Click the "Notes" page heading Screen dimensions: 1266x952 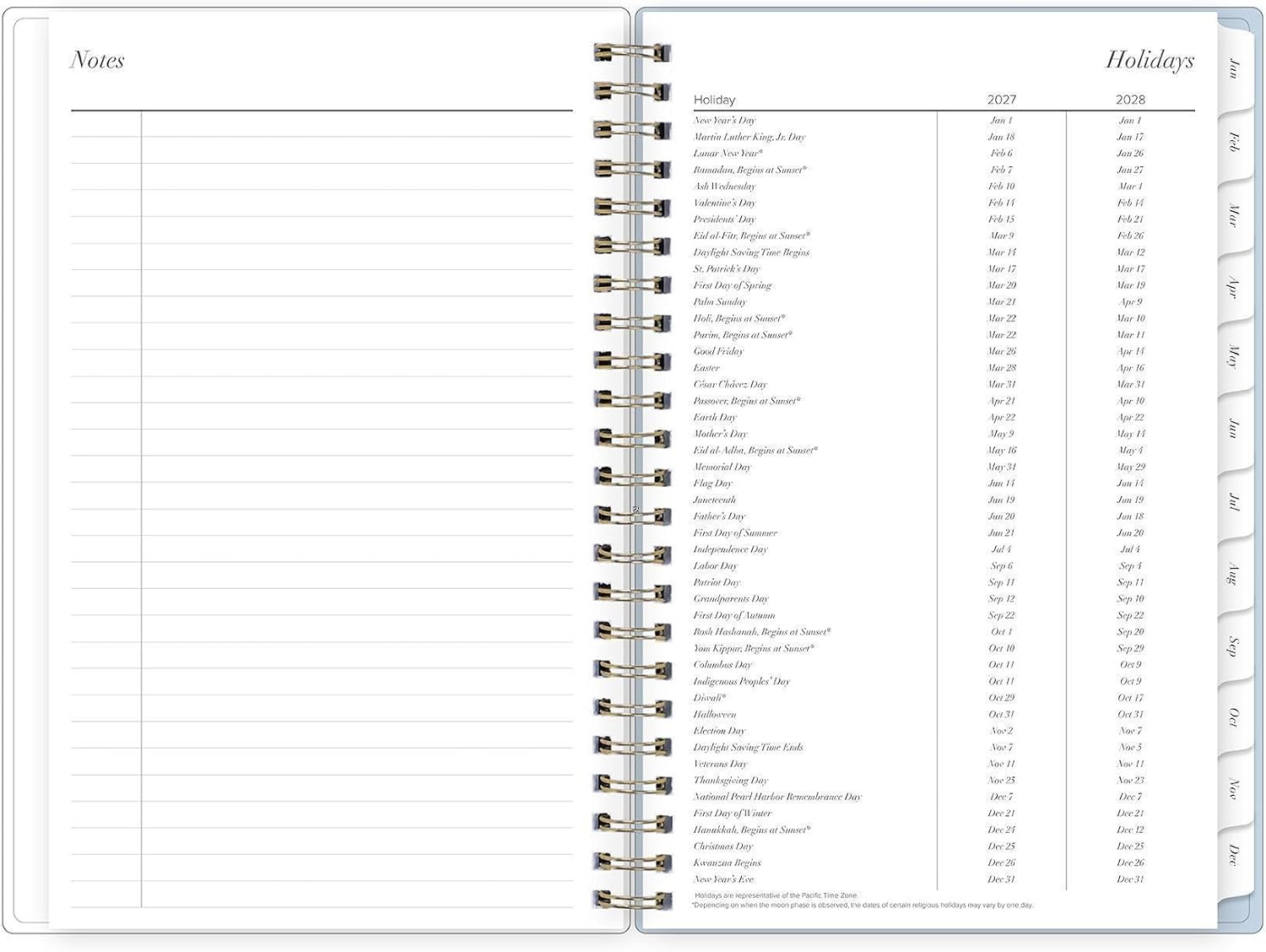[x=97, y=60]
